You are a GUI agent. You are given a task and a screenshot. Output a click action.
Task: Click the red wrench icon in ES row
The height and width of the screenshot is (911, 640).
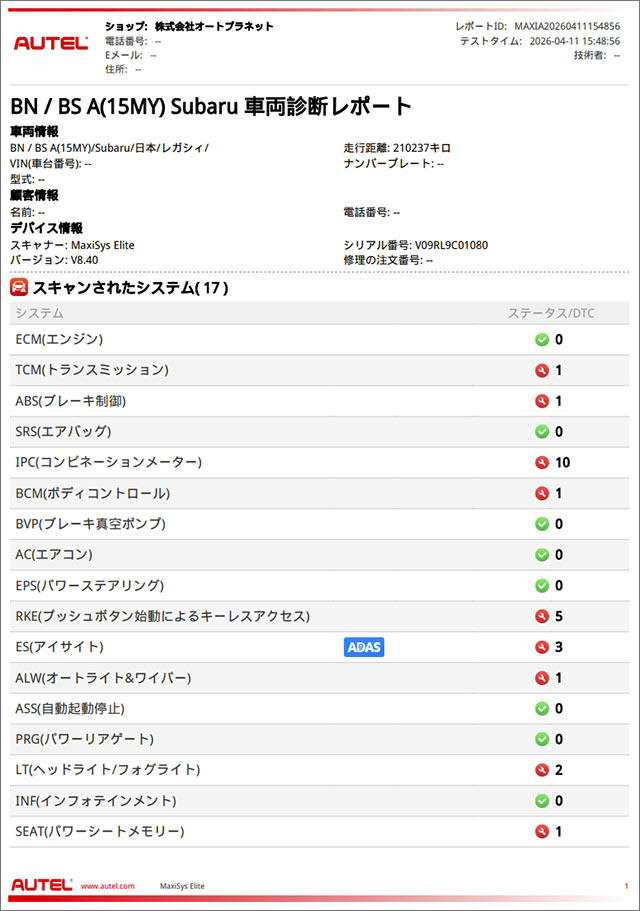[x=542, y=647]
